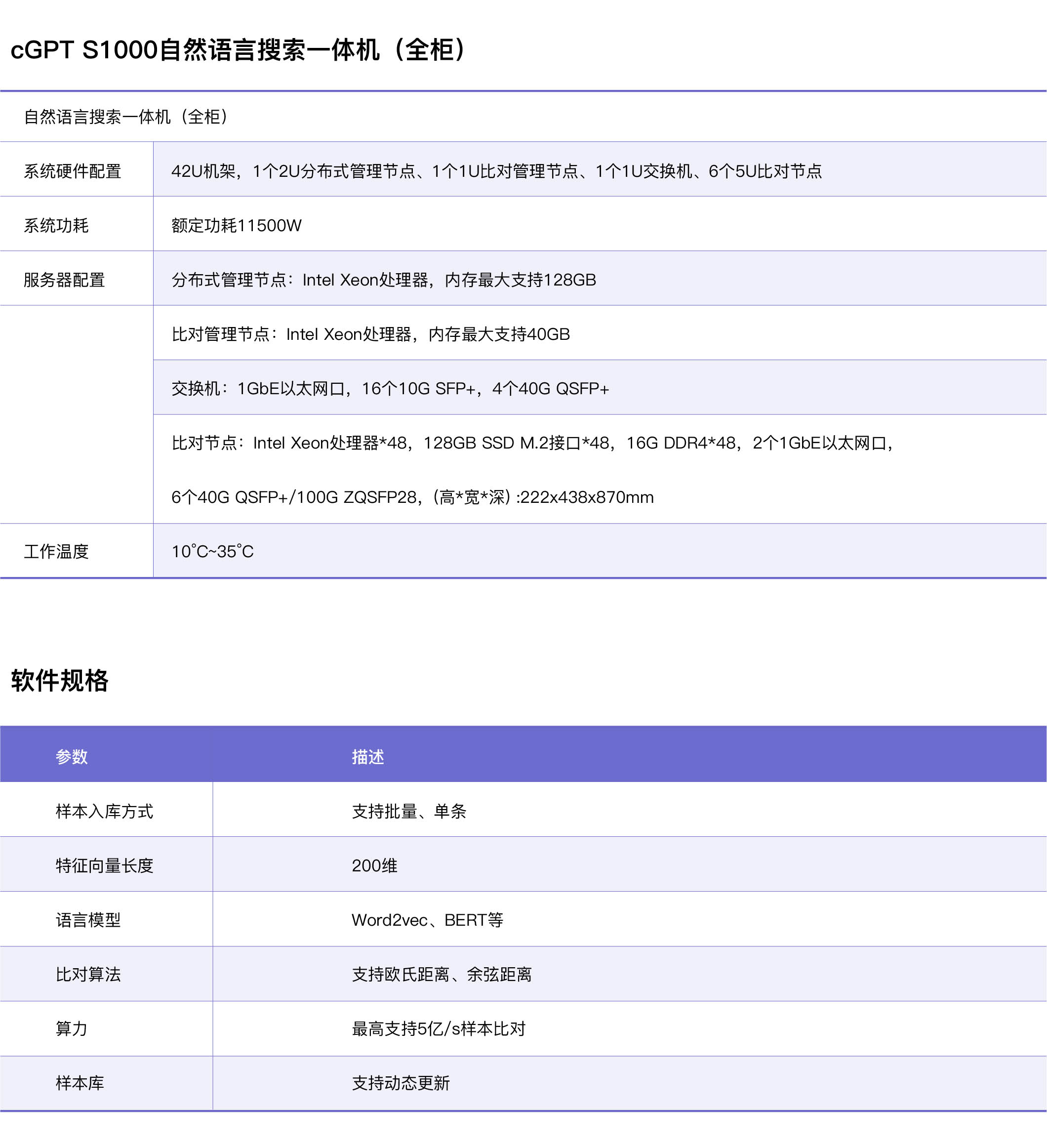Click the 42U机架 hardware configuration text
Image resolution: width=1047 pixels, height=1148 pixels.
[496, 171]
